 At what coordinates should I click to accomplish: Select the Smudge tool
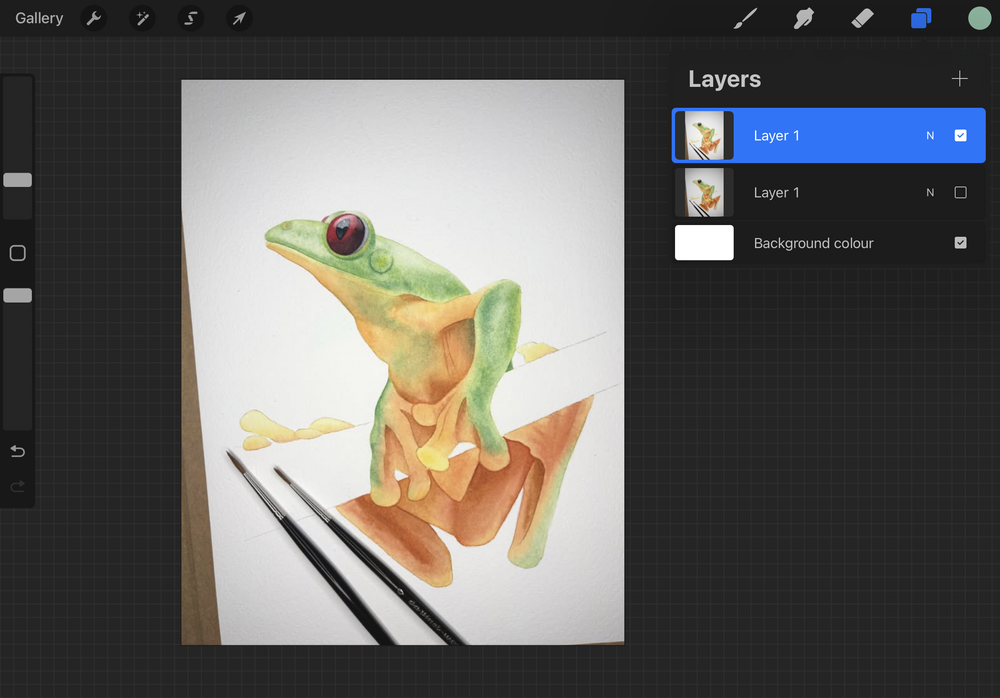pos(804,19)
